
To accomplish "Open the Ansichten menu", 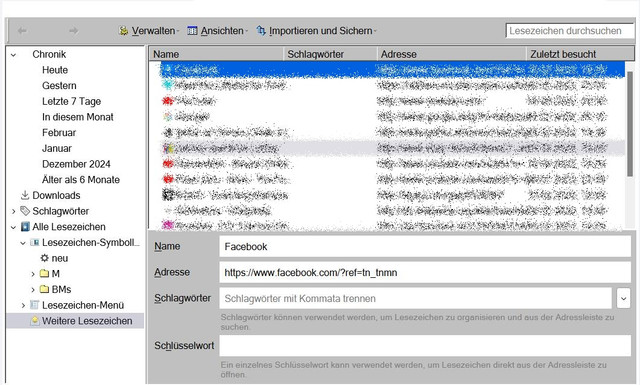I will click(x=217, y=31).
